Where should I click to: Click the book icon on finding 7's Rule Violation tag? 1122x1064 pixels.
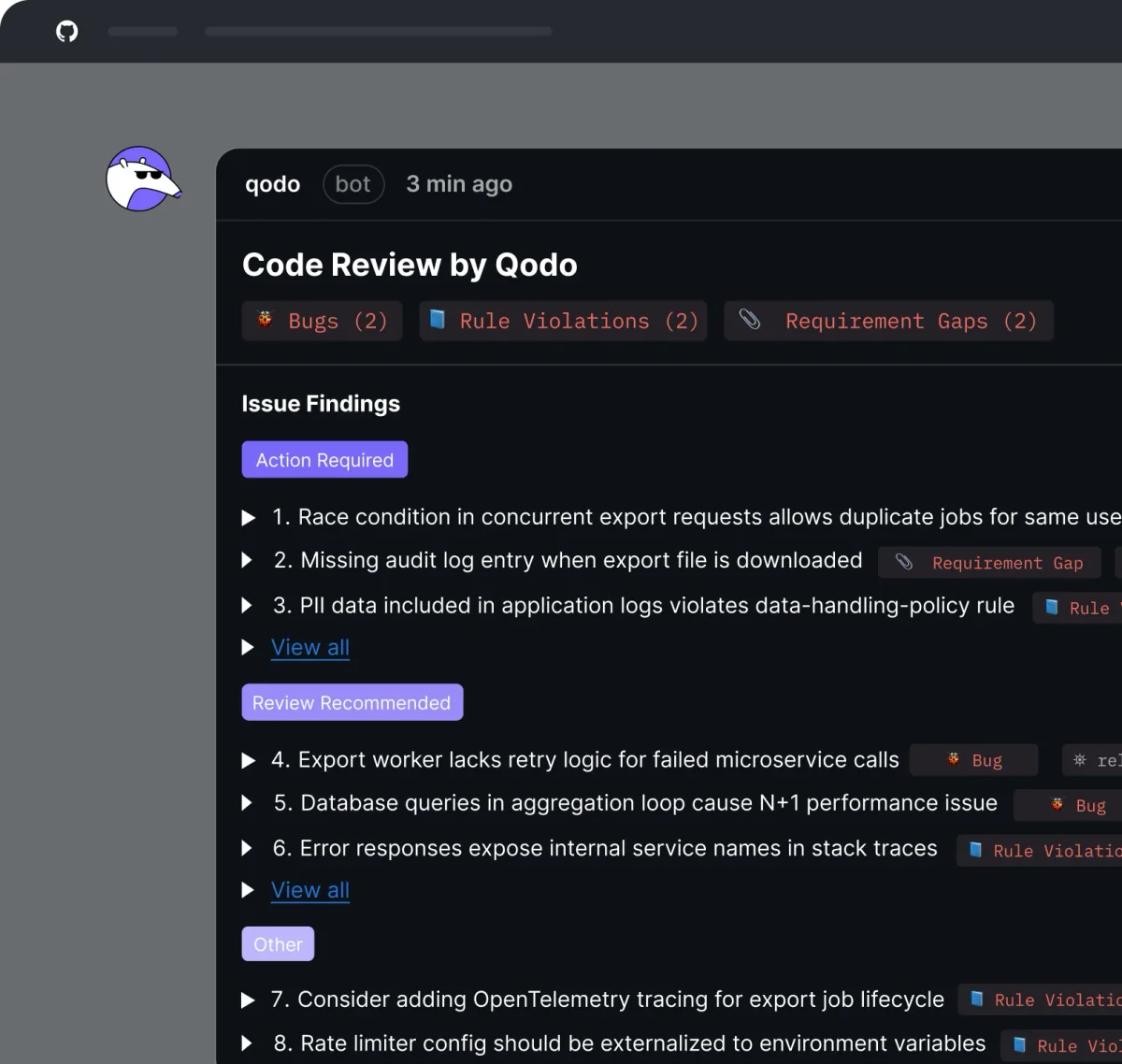(975, 999)
